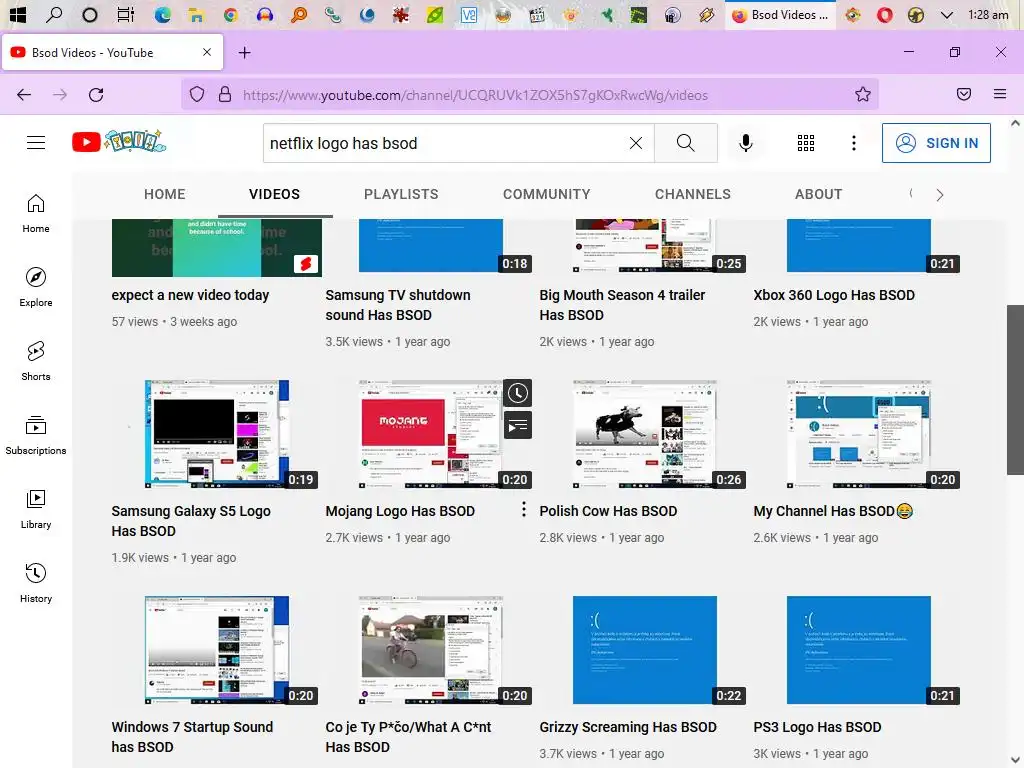The height and width of the screenshot is (768, 1024).
Task: Open Task View in taskbar
Action: point(125,14)
